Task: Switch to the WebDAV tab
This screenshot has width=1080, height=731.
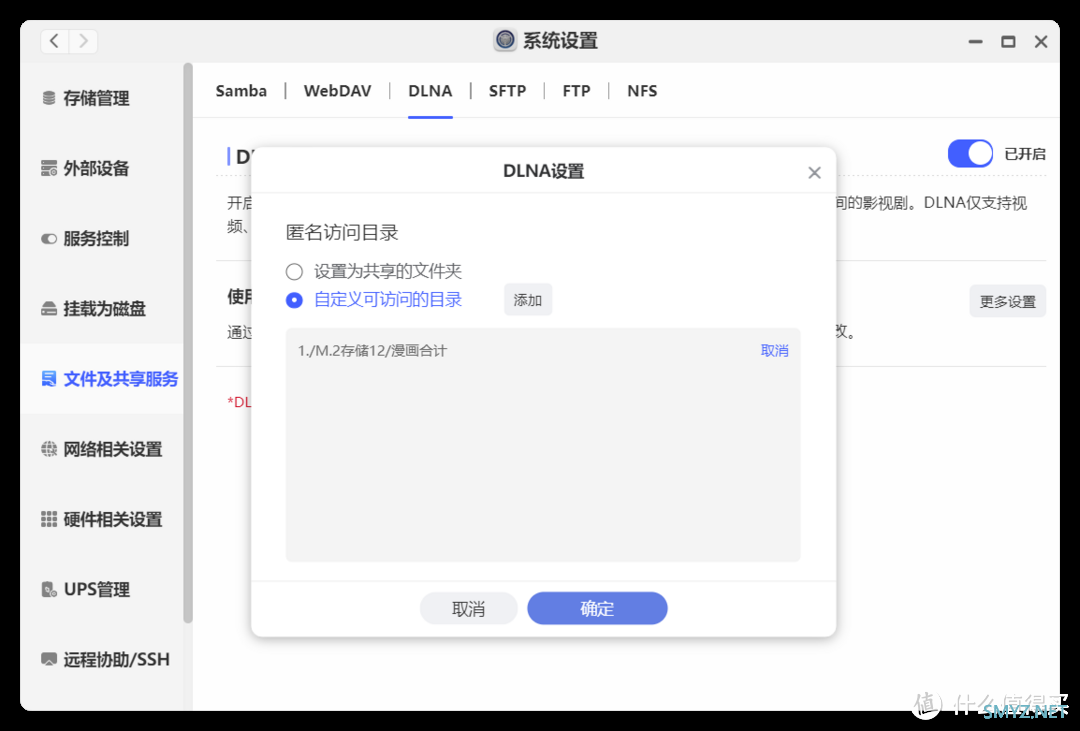Action: (x=338, y=91)
